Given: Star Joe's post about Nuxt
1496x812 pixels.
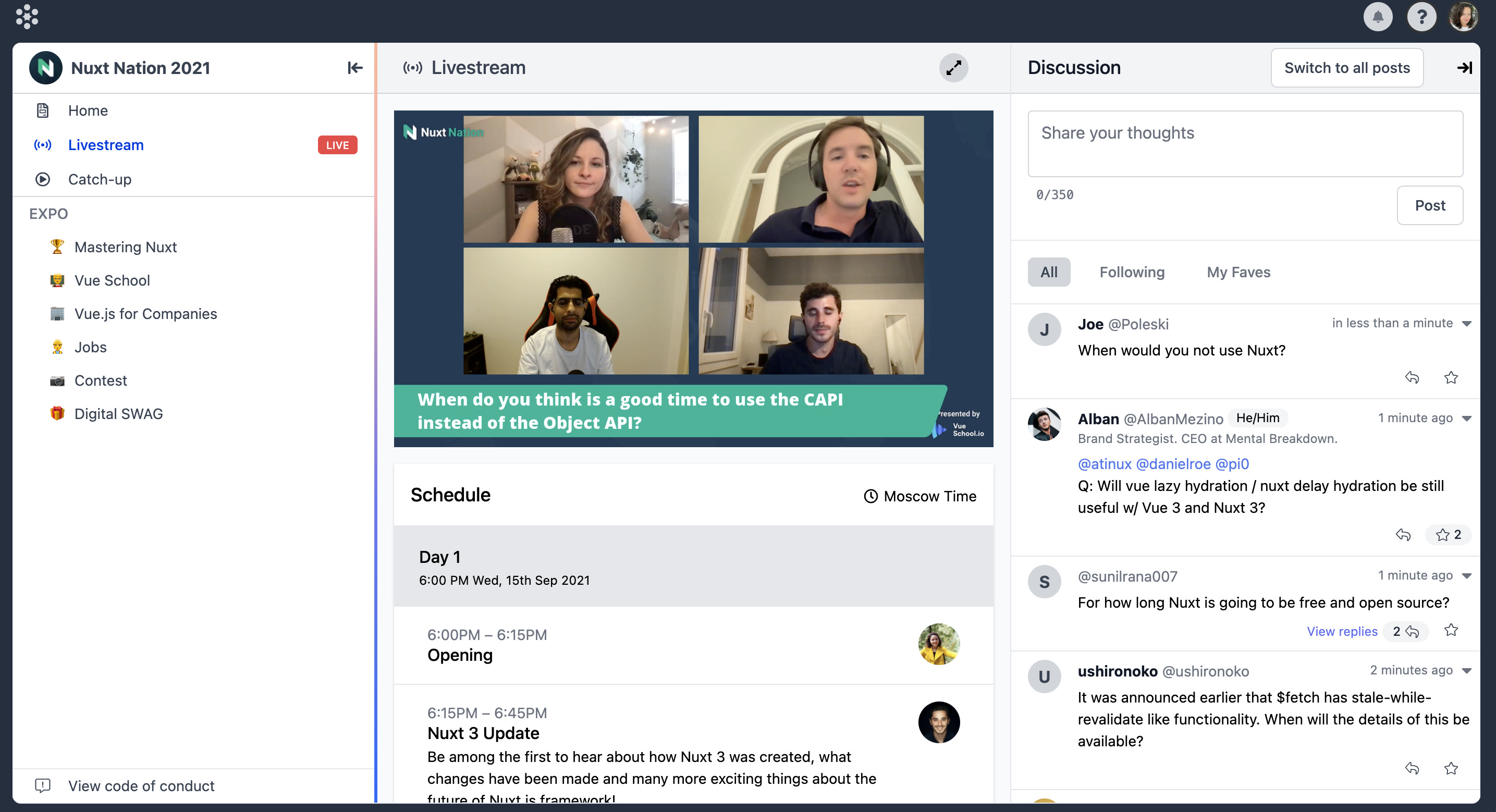Looking at the screenshot, I should [x=1451, y=377].
